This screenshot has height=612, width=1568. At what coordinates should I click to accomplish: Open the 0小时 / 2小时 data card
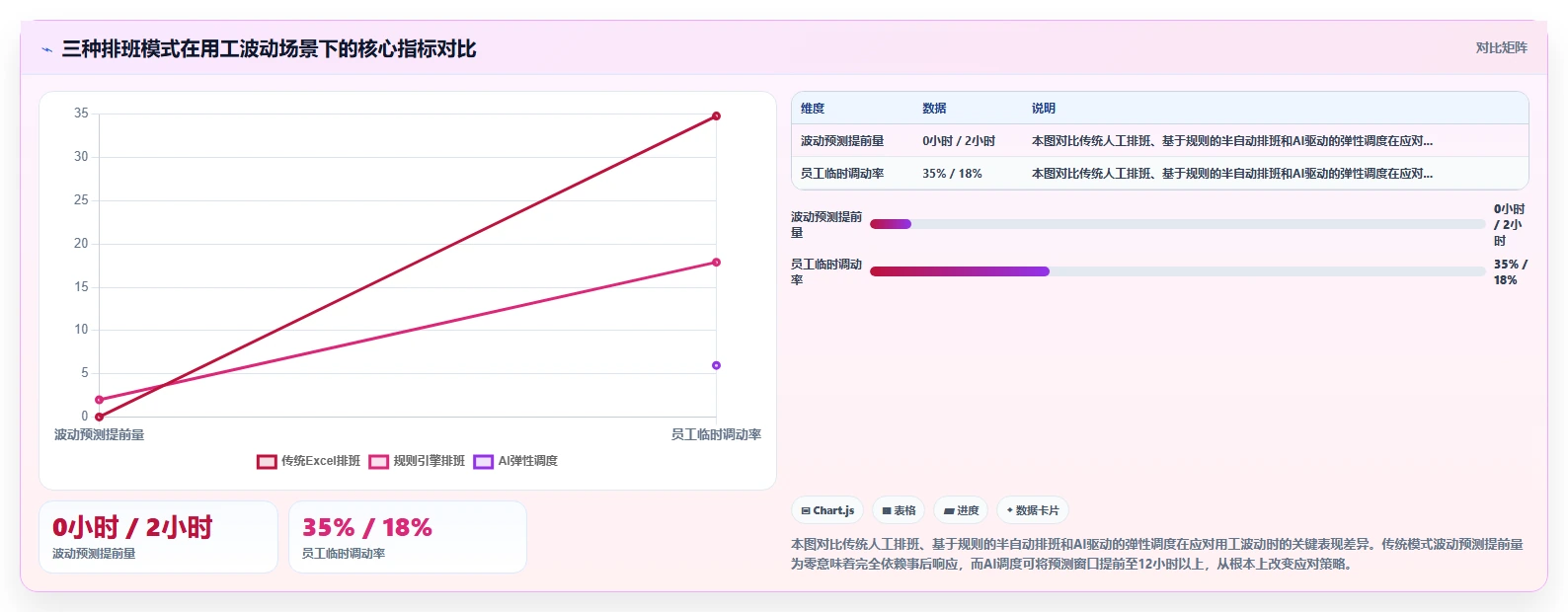[x=158, y=537]
